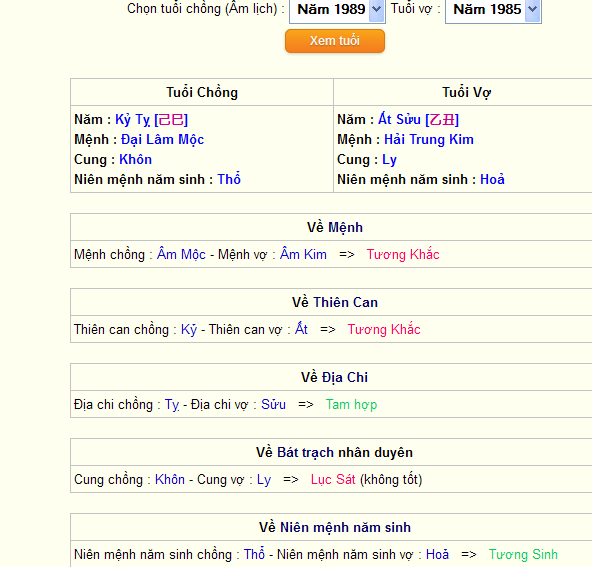Viewport: 592px width, 567px height.
Task: Click the 'Về Niên mệnh năm sinh' heading
Action: pyautogui.click(x=335, y=527)
